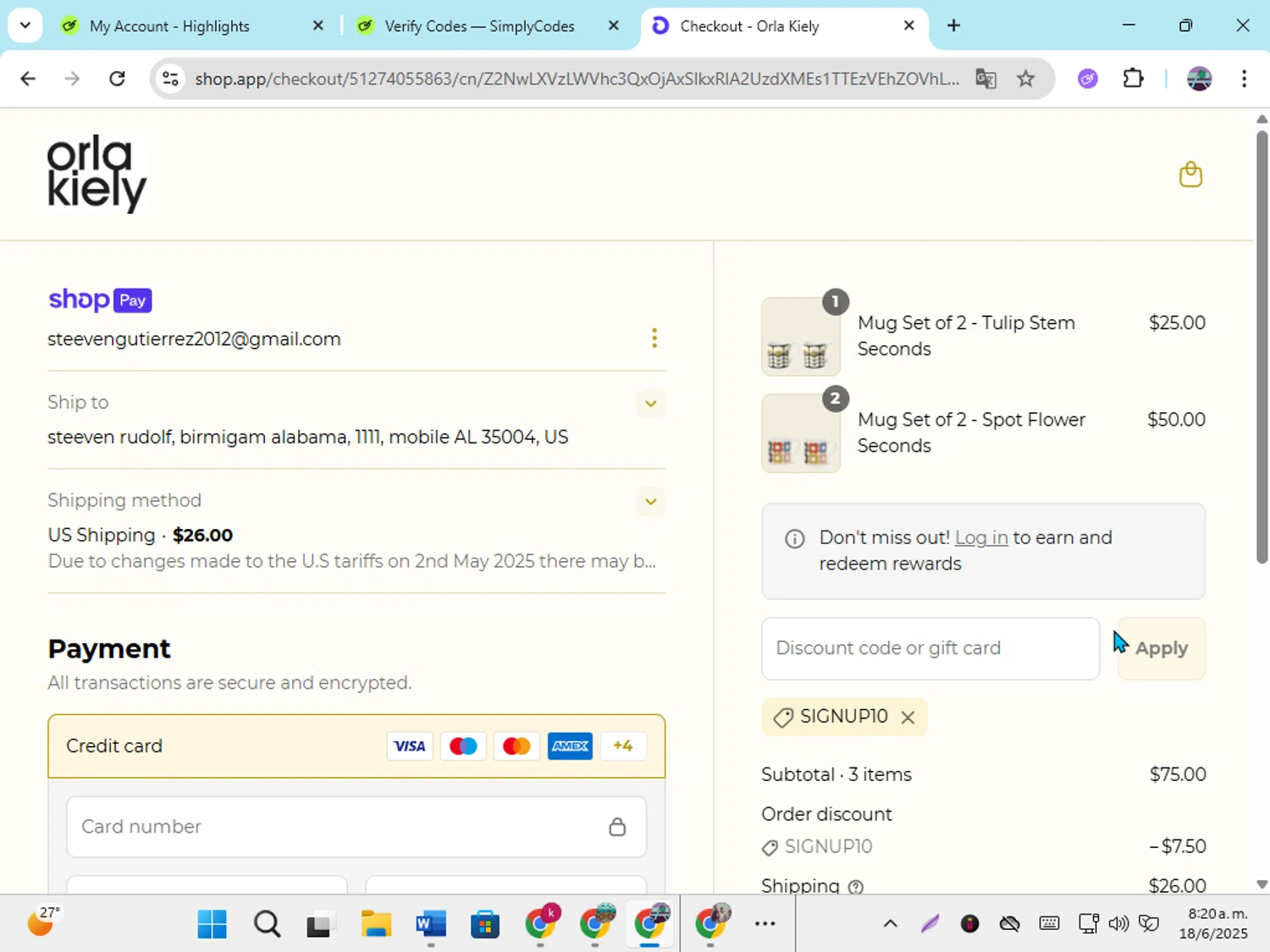Click the info icon in rewards notice
This screenshot has width=1270, height=952.
click(794, 538)
